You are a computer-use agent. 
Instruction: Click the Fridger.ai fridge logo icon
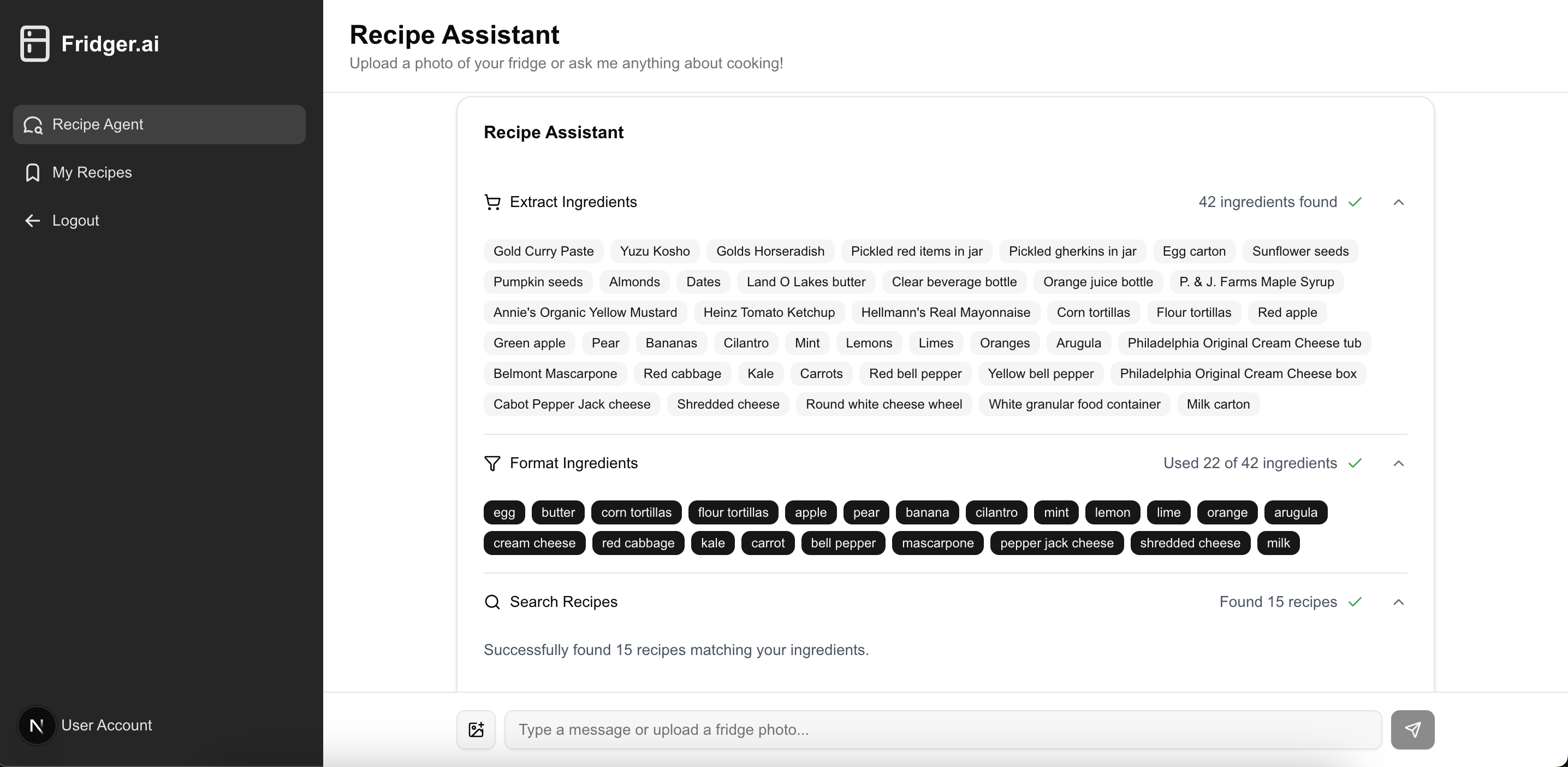coord(35,43)
